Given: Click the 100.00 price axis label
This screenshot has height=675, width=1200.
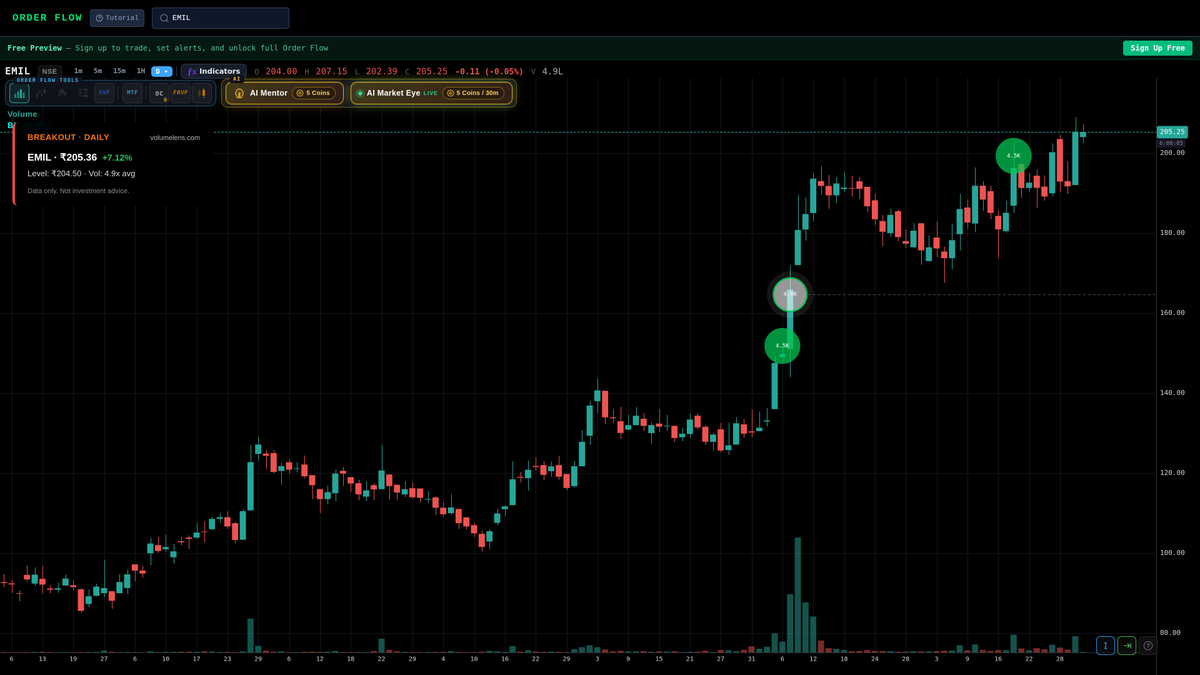Looking at the screenshot, I should [1172, 552].
